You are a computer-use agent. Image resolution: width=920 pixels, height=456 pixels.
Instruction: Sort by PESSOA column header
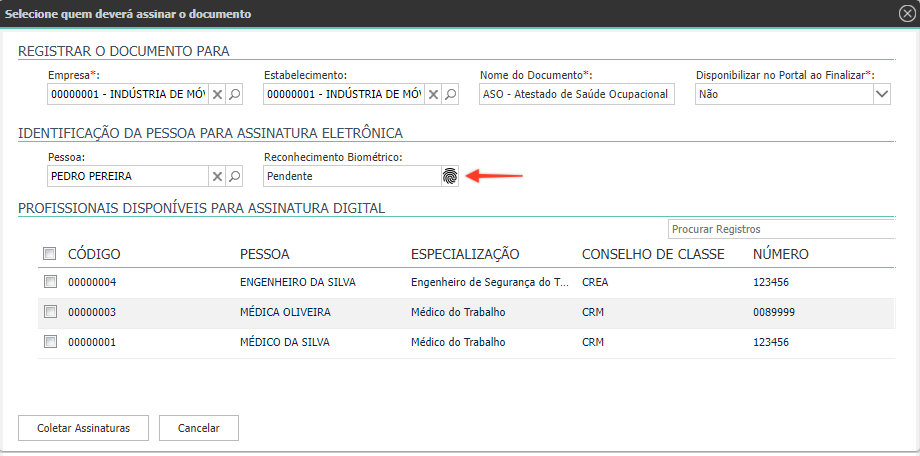click(265, 254)
